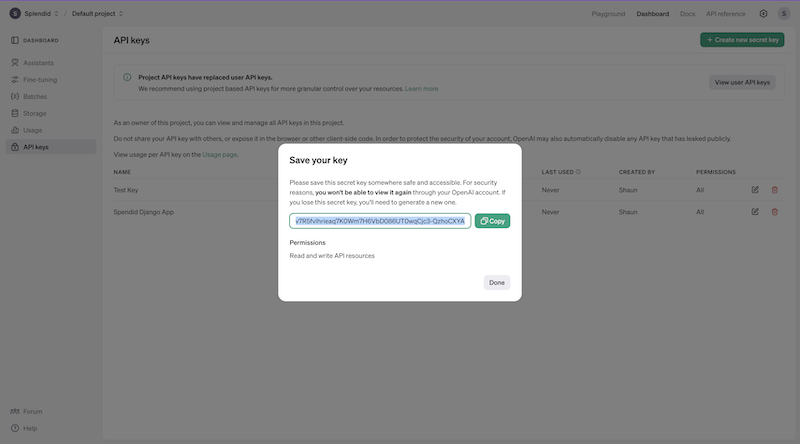Open the Dashboard tab in header
800x444 pixels.
653,14
